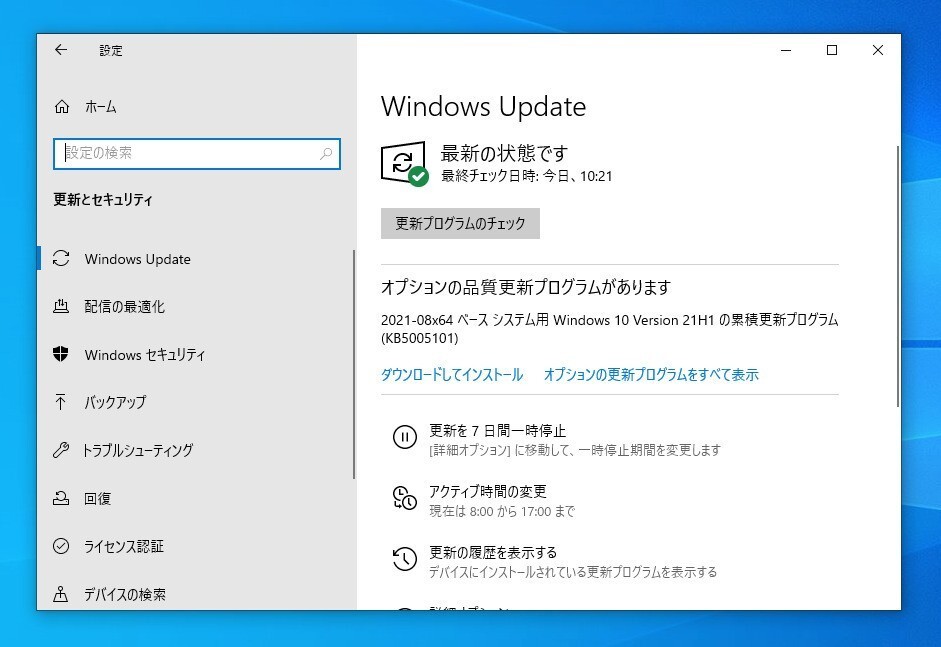This screenshot has width=941, height=647.
Task: Click the Windows Update page title
Action: [x=483, y=107]
